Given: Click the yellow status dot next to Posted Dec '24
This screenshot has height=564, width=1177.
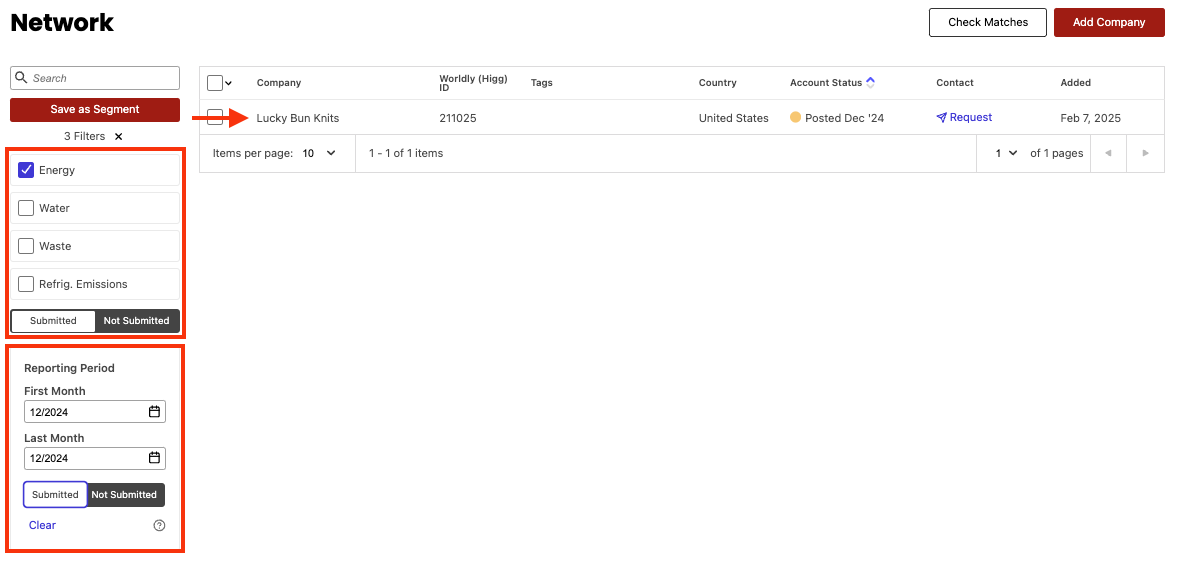Looking at the screenshot, I should pyautogui.click(x=796, y=117).
